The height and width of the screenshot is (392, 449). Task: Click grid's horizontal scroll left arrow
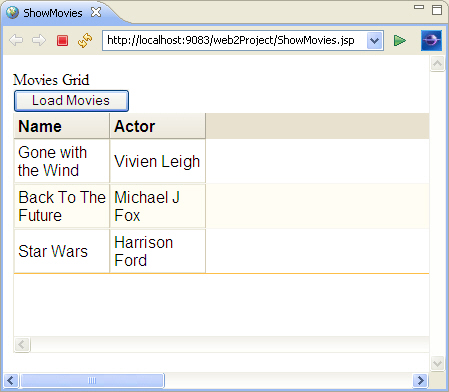click(x=22, y=344)
